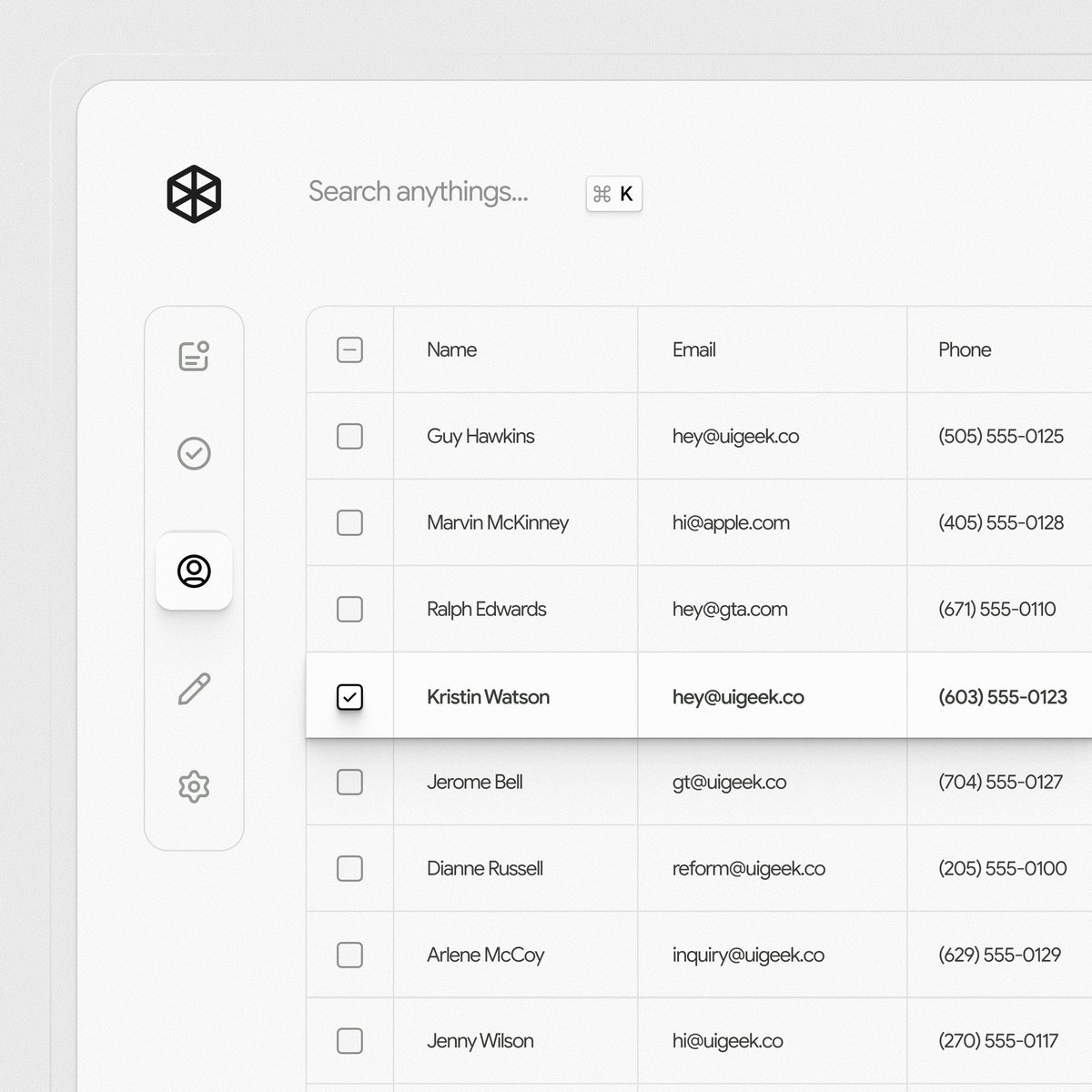Select the name Guy Hawkins
The height and width of the screenshot is (1092, 1092).
(480, 437)
